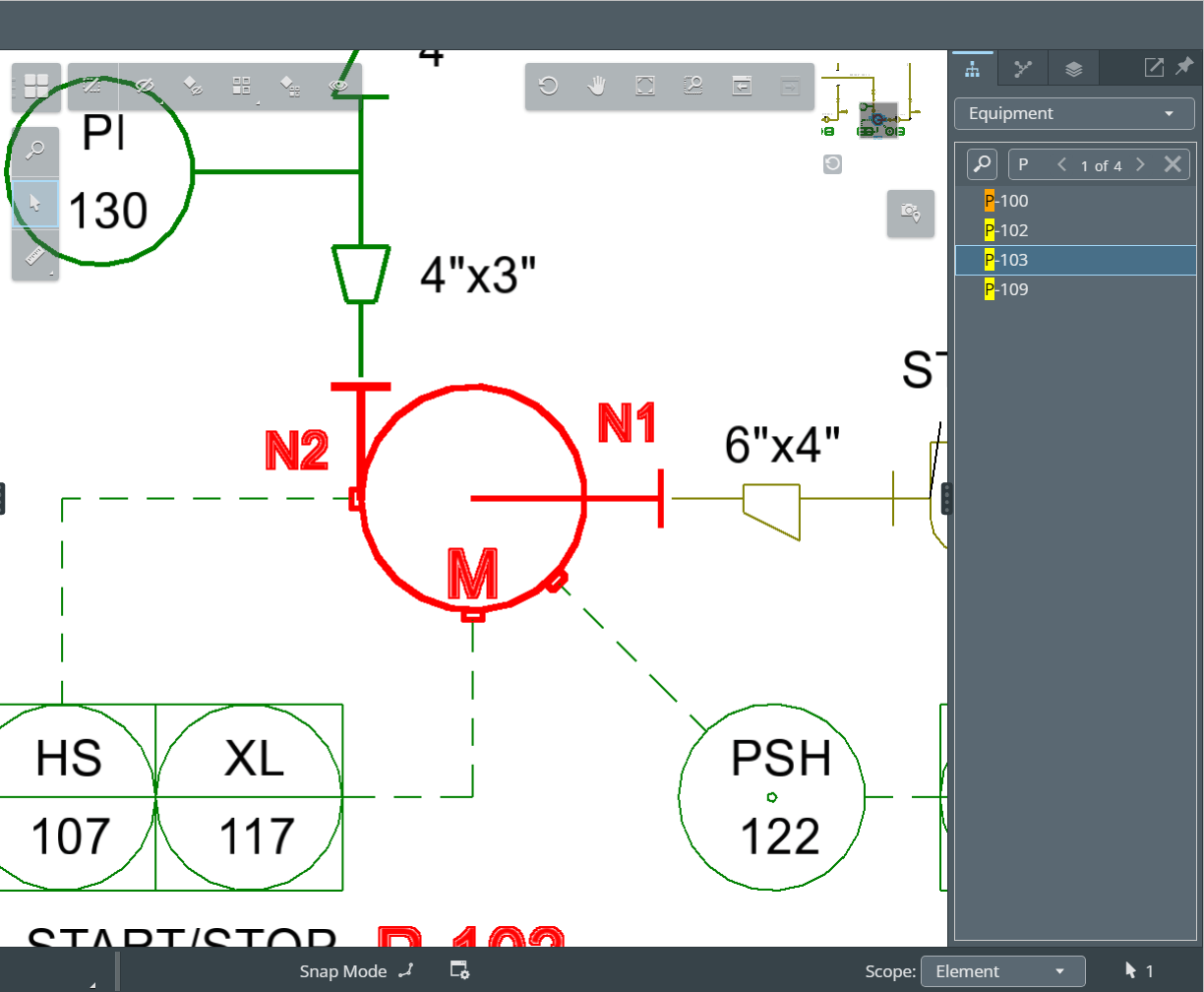Click the fit view icon
The height and width of the screenshot is (992, 1204).
pos(645,86)
